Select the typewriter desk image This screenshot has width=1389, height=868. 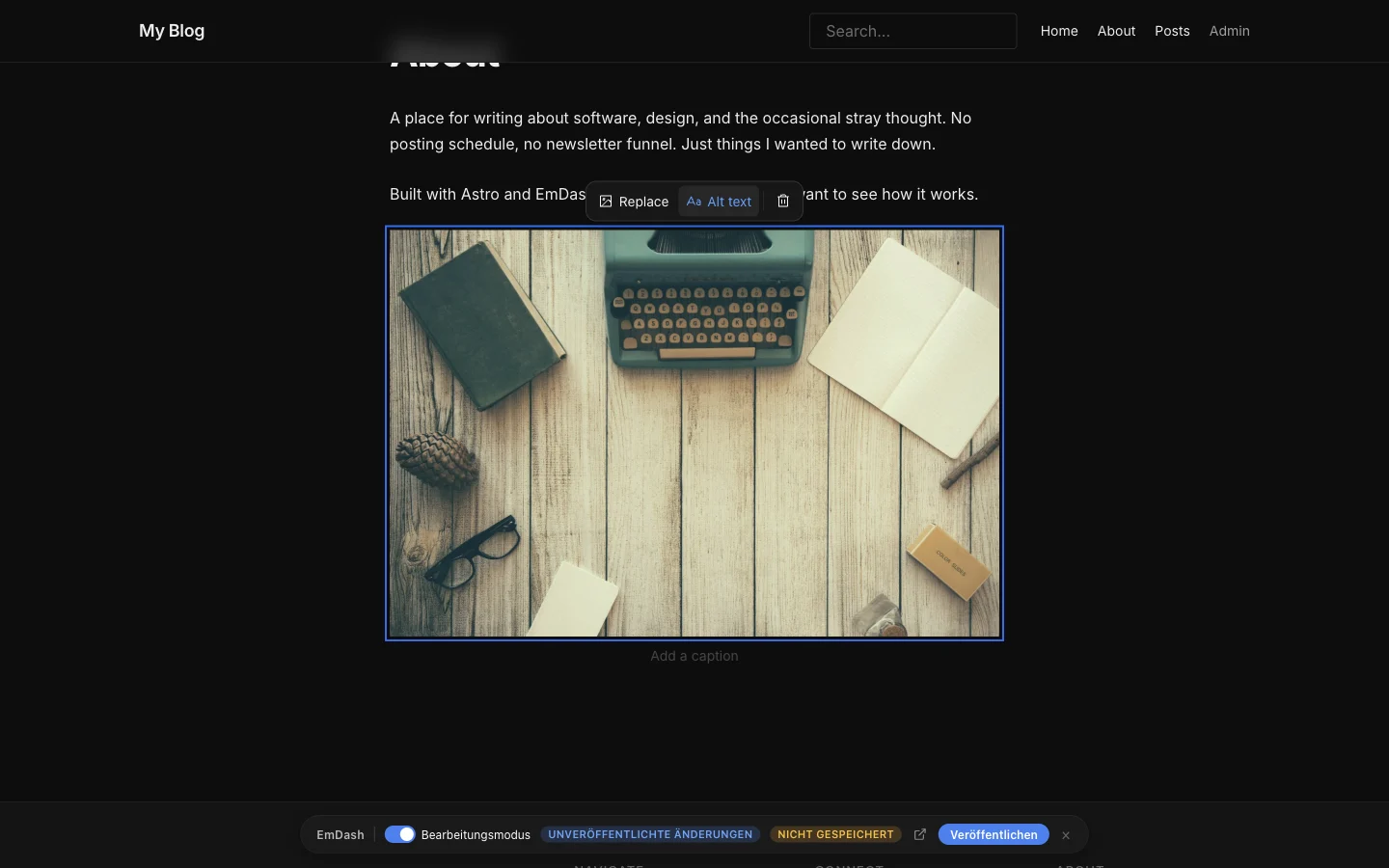click(x=694, y=433)
